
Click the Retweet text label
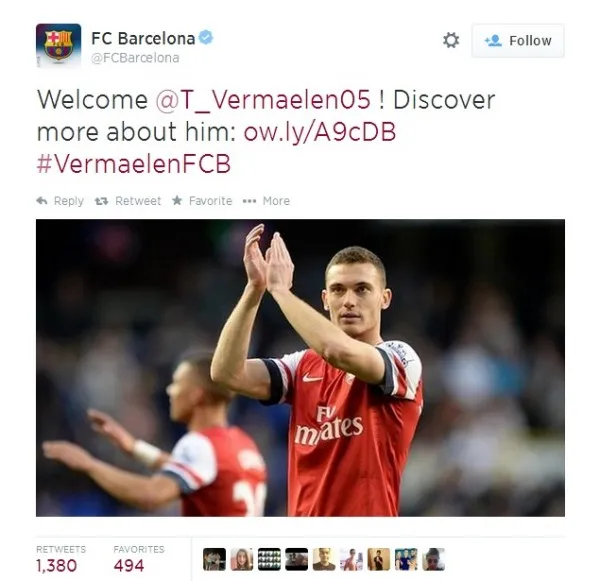click(x=138, y=201)
